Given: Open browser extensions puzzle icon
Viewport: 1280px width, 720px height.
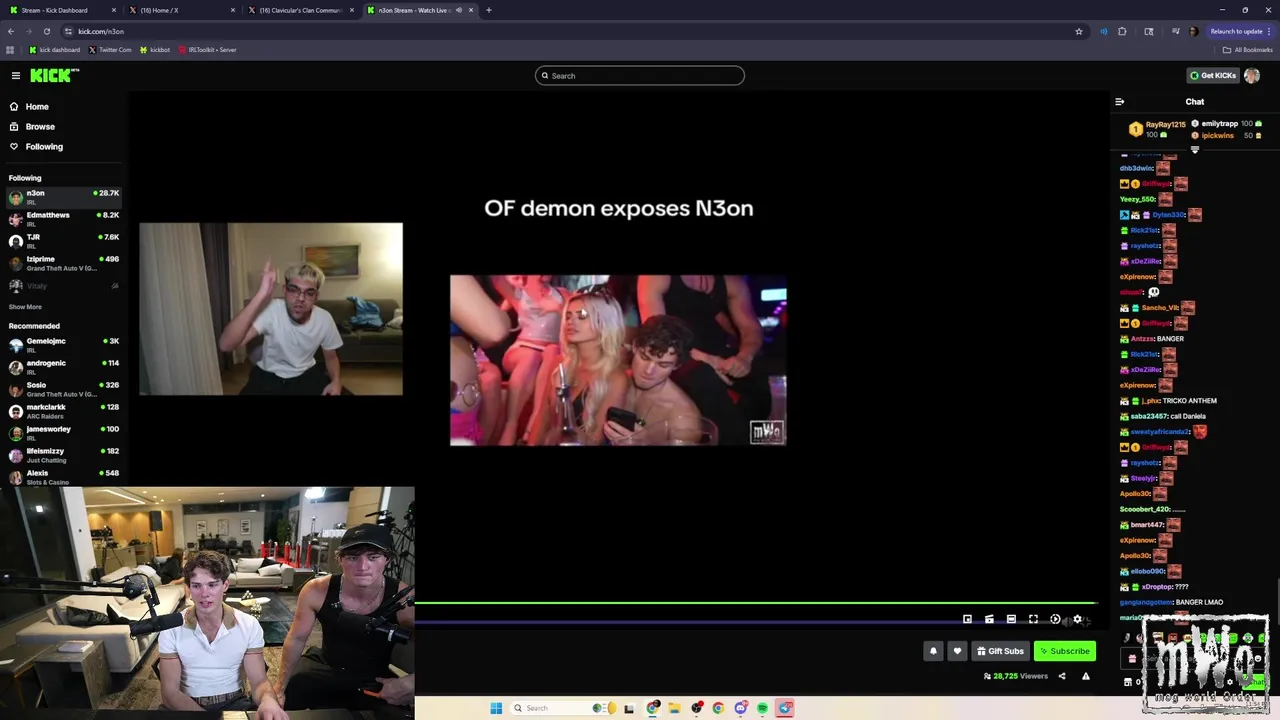Looking at the screenshot, I should (1122, 31).
